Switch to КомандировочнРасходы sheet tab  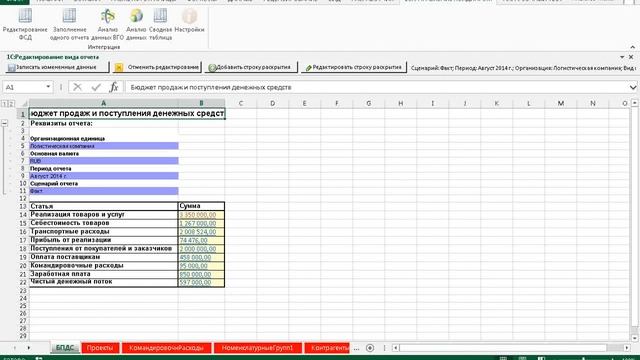pos(166,348)
